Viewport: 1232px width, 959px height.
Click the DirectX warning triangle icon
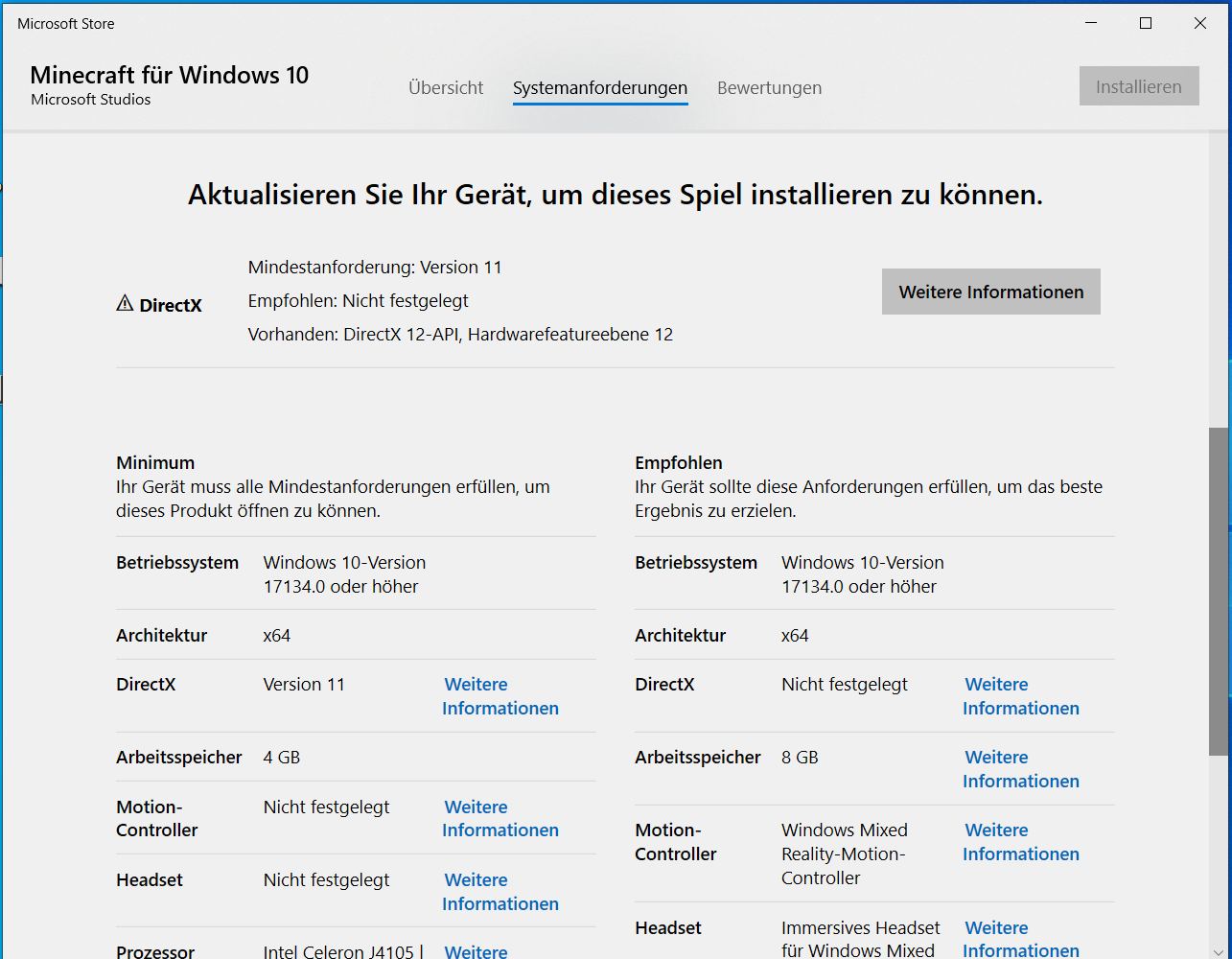tap(125, 304)
